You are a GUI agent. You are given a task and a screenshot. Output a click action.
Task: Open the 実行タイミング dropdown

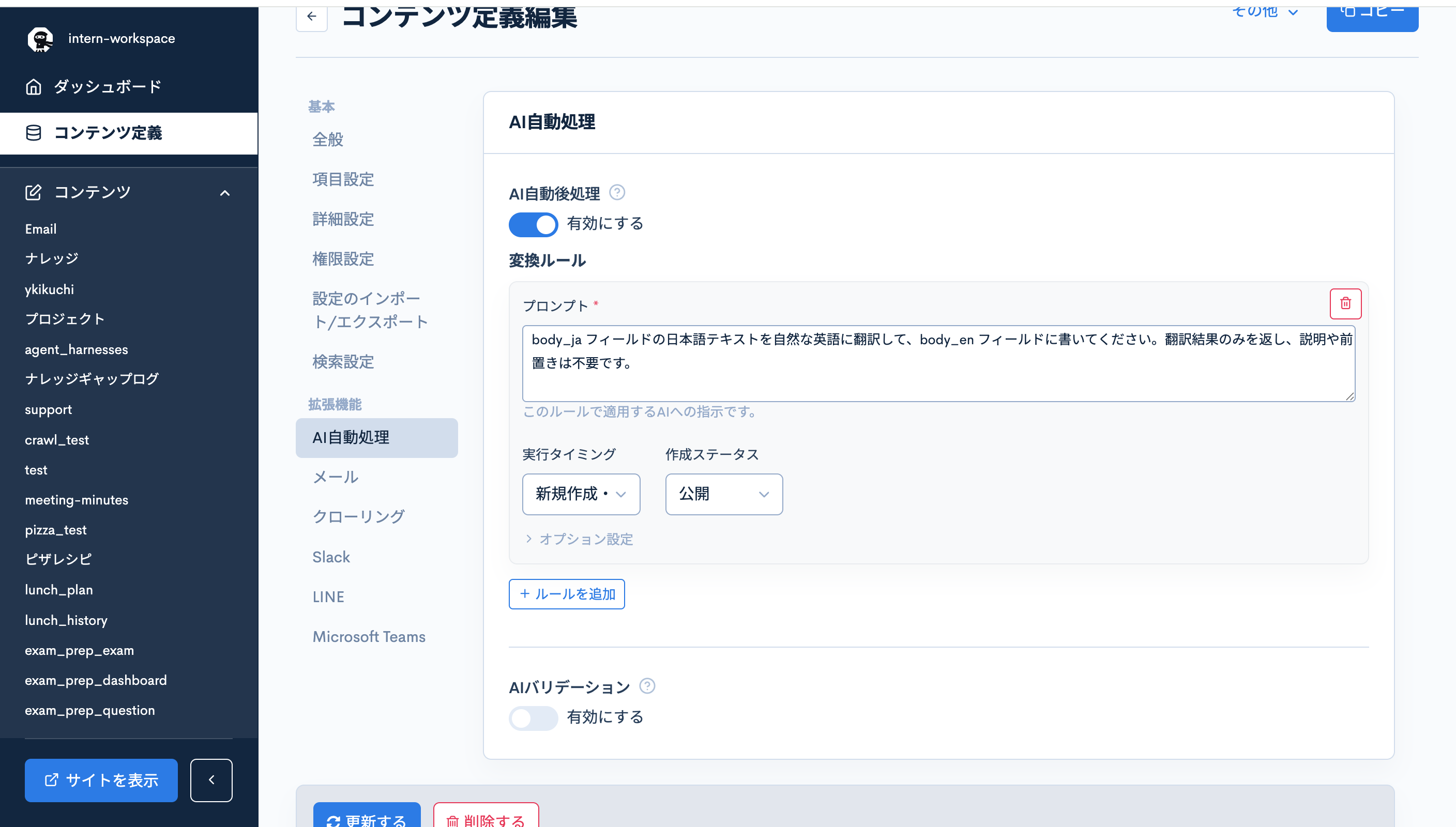581,494
